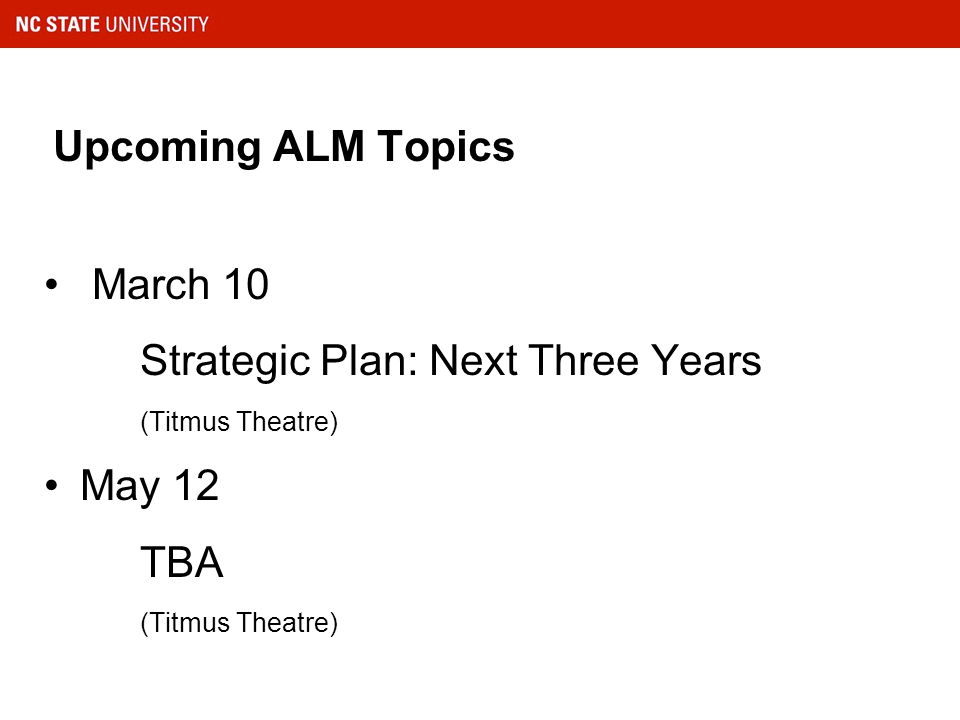Select Titmus Theatre text under TBA

click(x=239, y=623)
